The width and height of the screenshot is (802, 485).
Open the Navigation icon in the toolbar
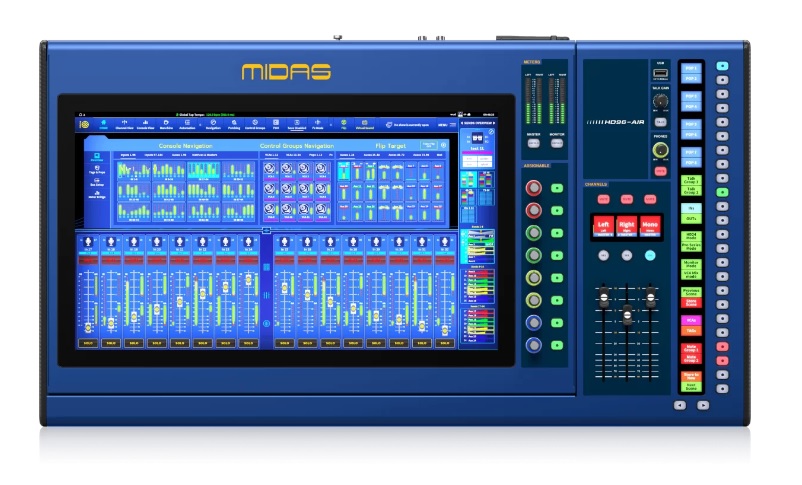[x=212, y=124]
